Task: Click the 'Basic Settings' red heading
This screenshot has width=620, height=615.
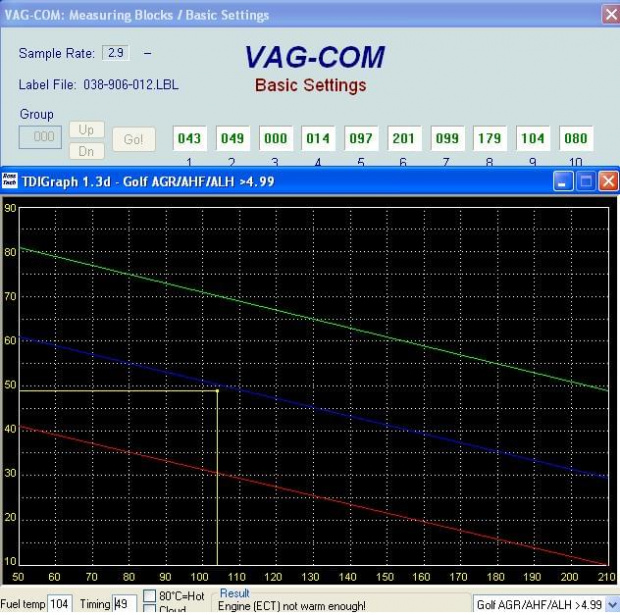Action: click(x=310, y=86)
